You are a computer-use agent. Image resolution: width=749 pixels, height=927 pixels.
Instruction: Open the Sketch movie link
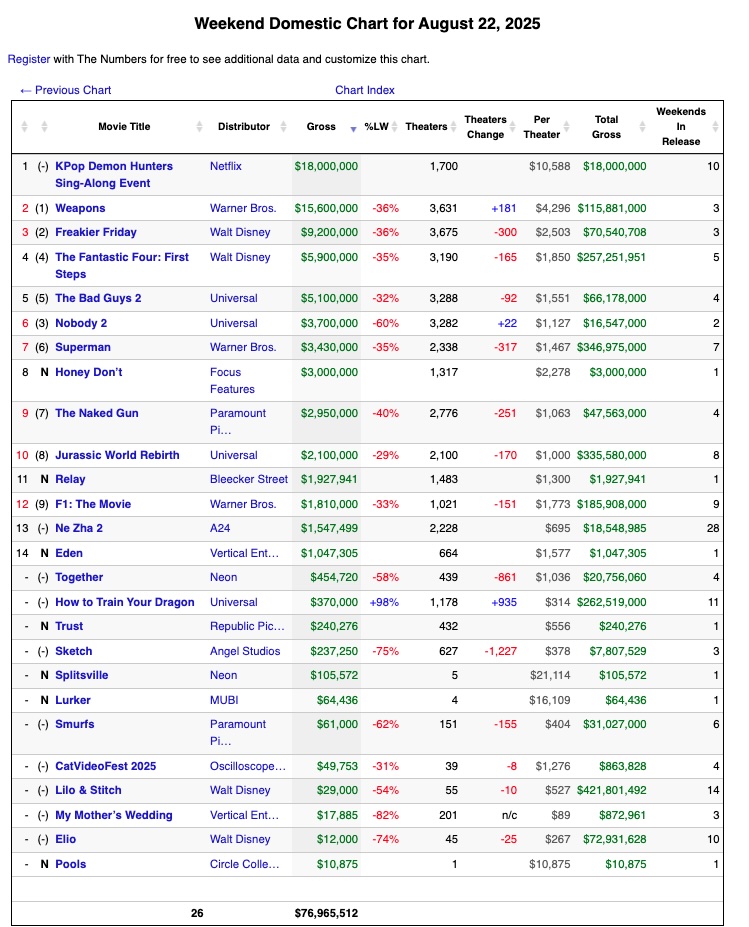click(x=73, y=651)
